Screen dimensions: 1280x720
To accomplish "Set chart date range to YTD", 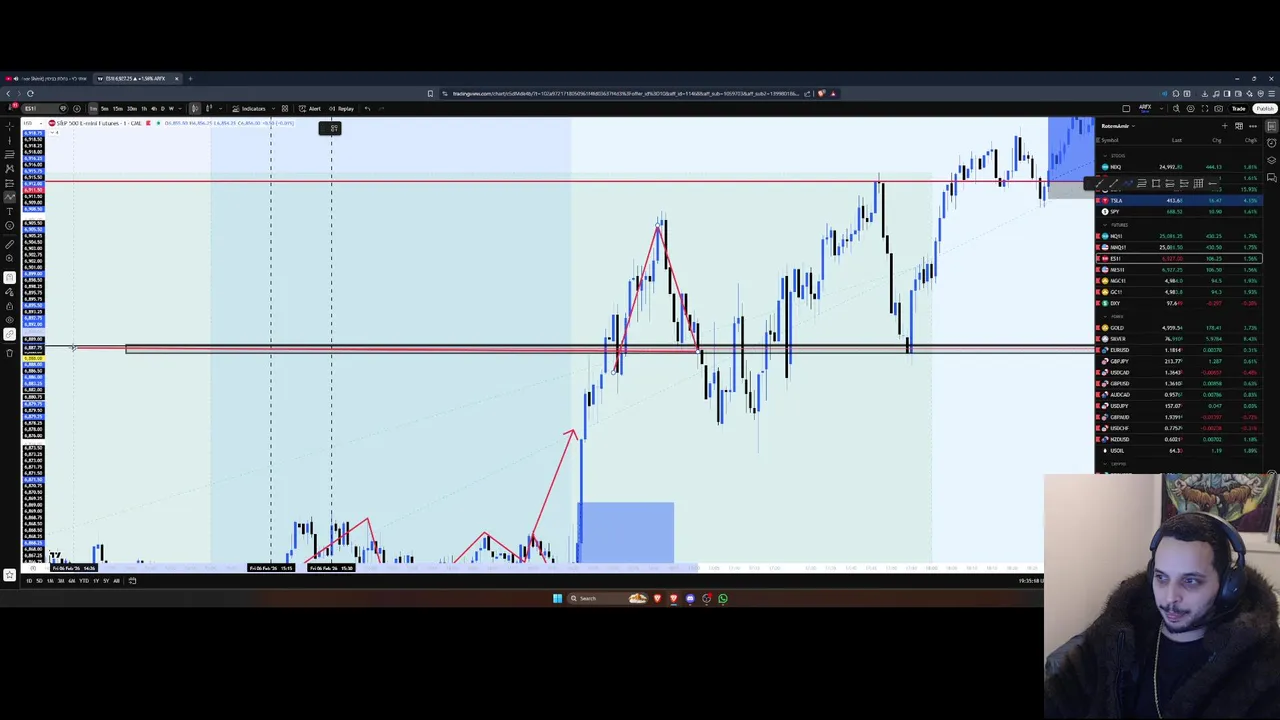I will (84, 581).
